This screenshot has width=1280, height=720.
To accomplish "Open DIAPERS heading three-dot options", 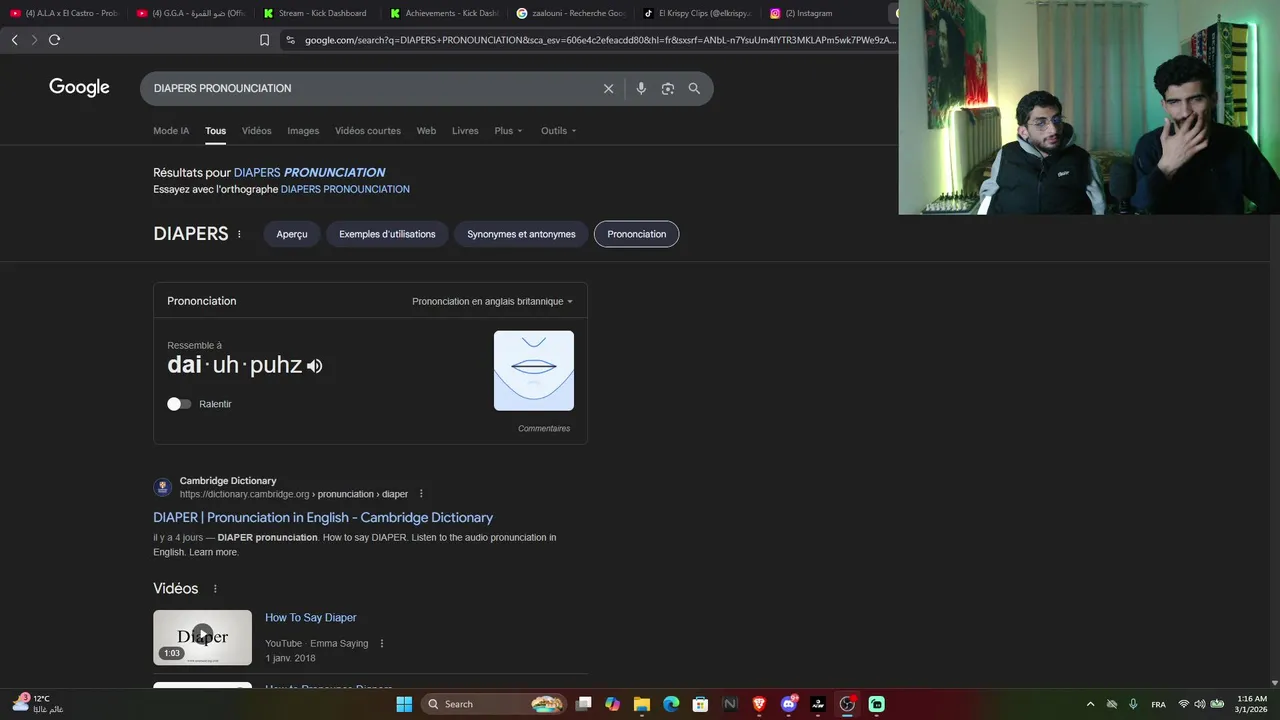I will coord(239,234).
